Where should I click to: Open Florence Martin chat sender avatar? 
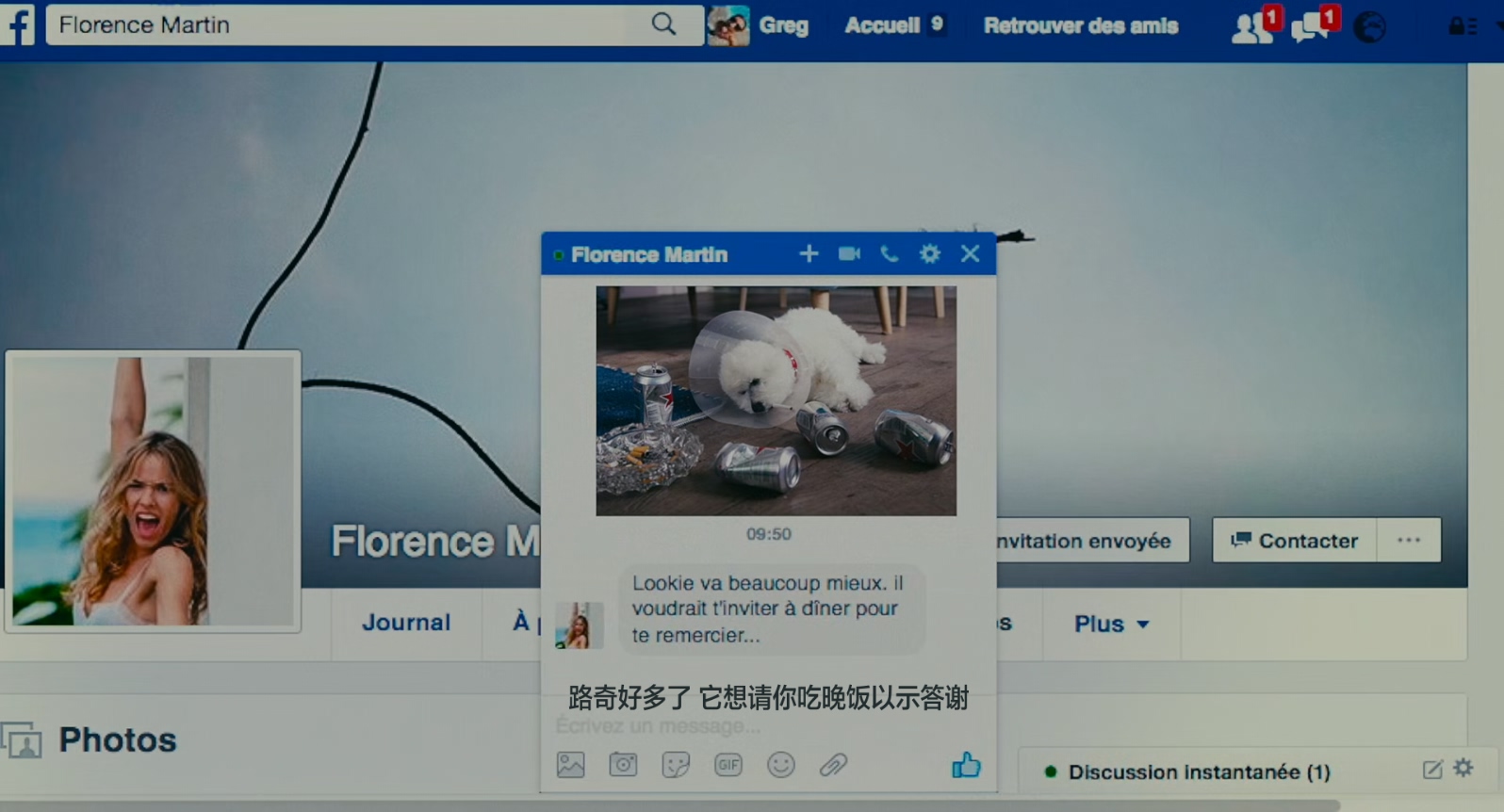(580, 625)
